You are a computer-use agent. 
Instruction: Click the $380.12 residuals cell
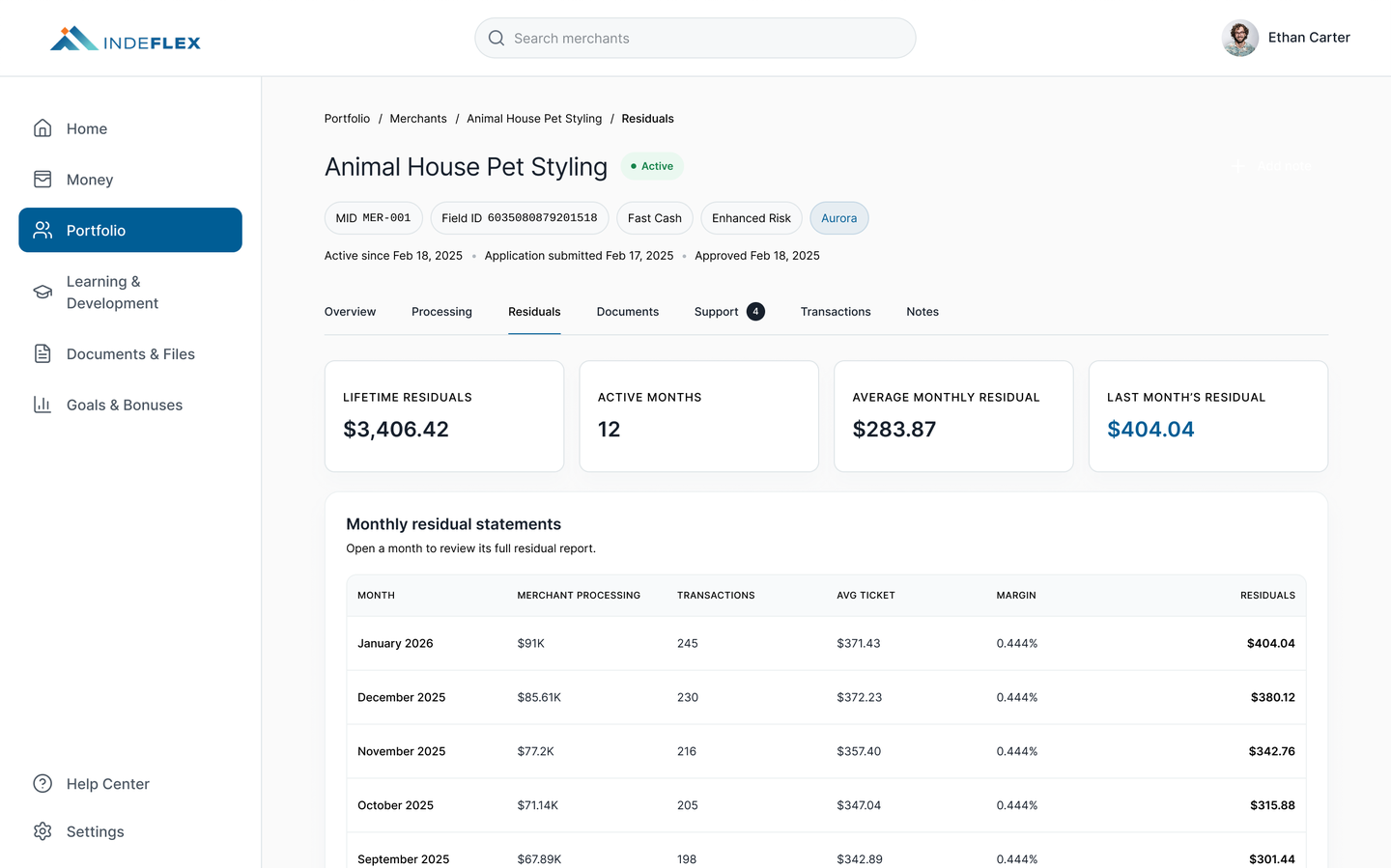pyautogui.click(x=1272, y=697)
